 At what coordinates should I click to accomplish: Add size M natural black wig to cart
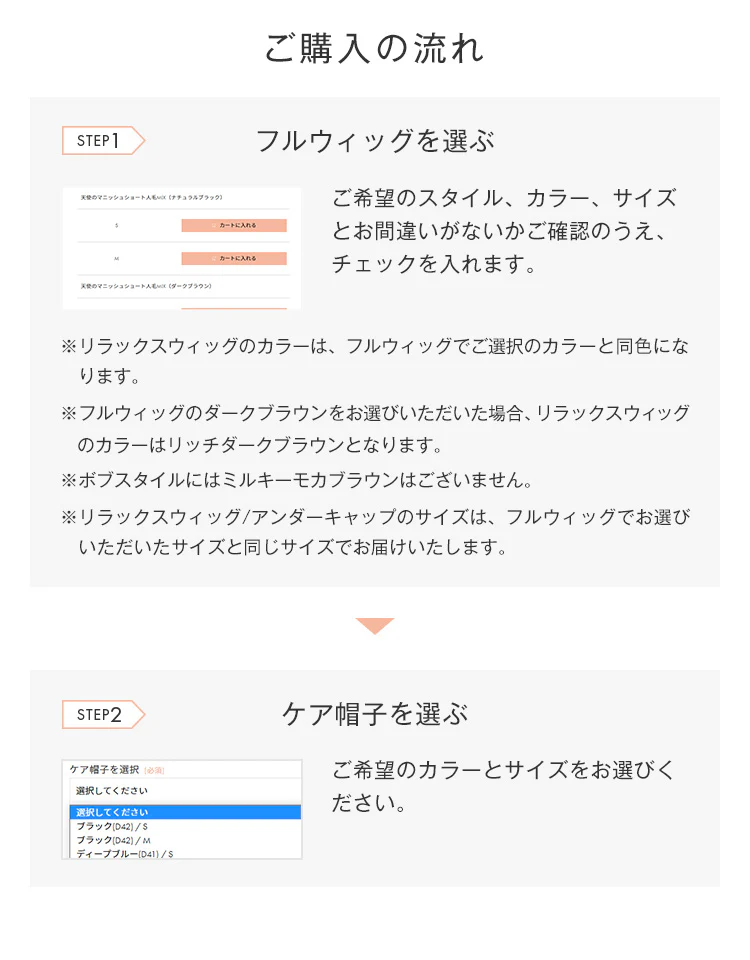pyautogui.click(x=234, y=259)
